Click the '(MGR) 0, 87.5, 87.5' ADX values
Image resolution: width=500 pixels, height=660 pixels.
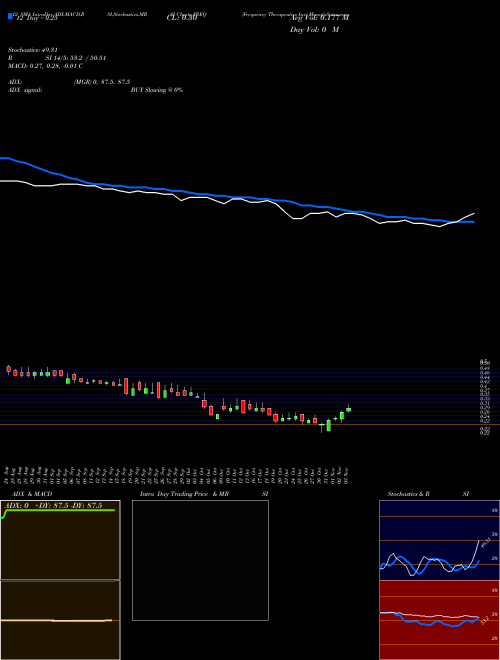click(102, 82)
